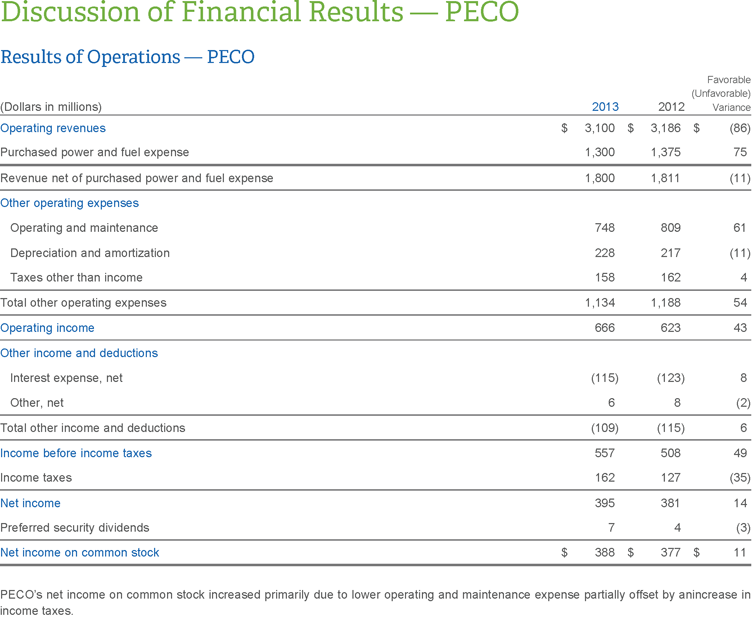Select the Operating income row label
Viewport: 752px width, 626px height.
pyautogui.click(x=47, y=328)
